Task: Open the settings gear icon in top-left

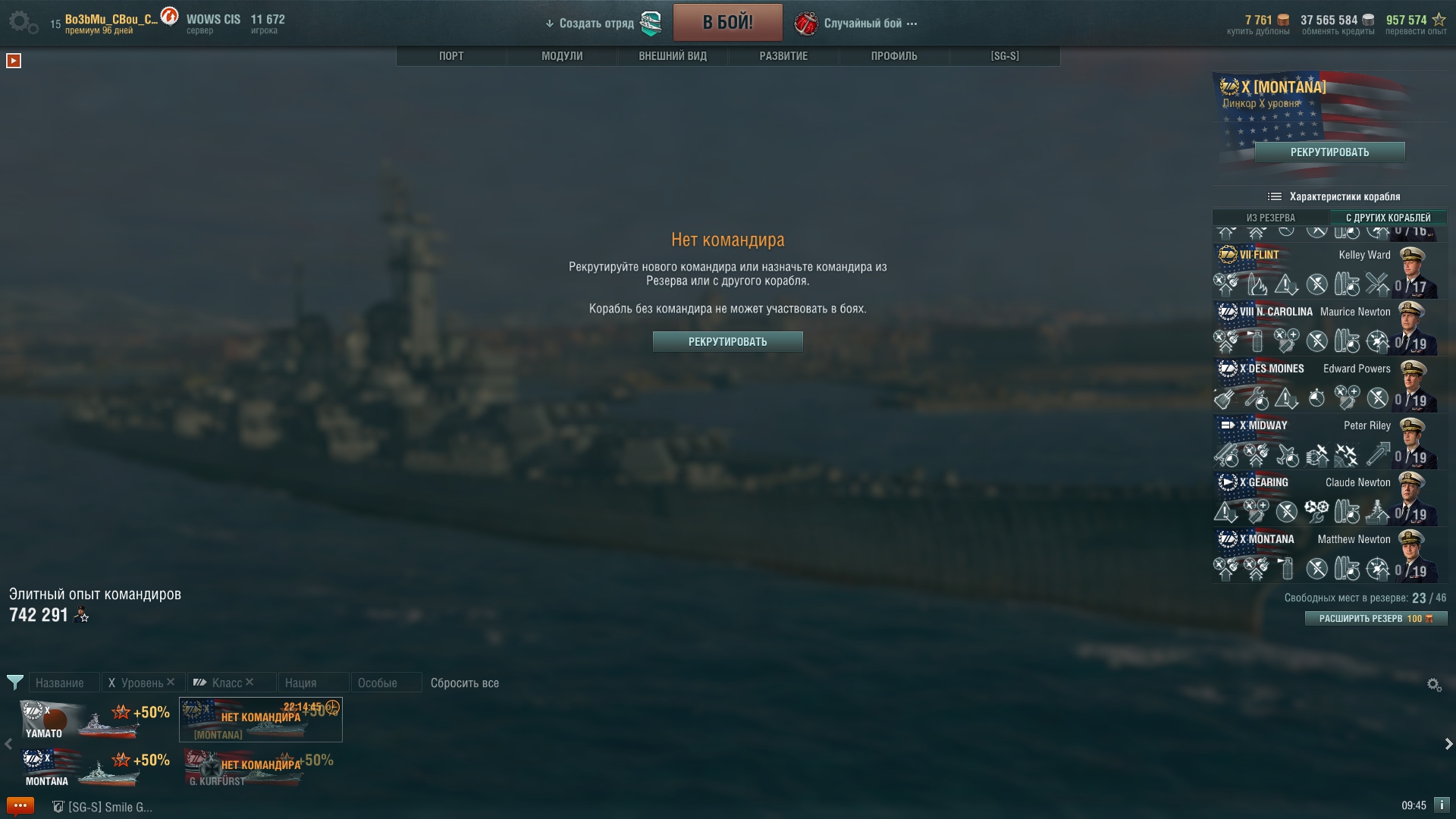Action: [23, 23]
